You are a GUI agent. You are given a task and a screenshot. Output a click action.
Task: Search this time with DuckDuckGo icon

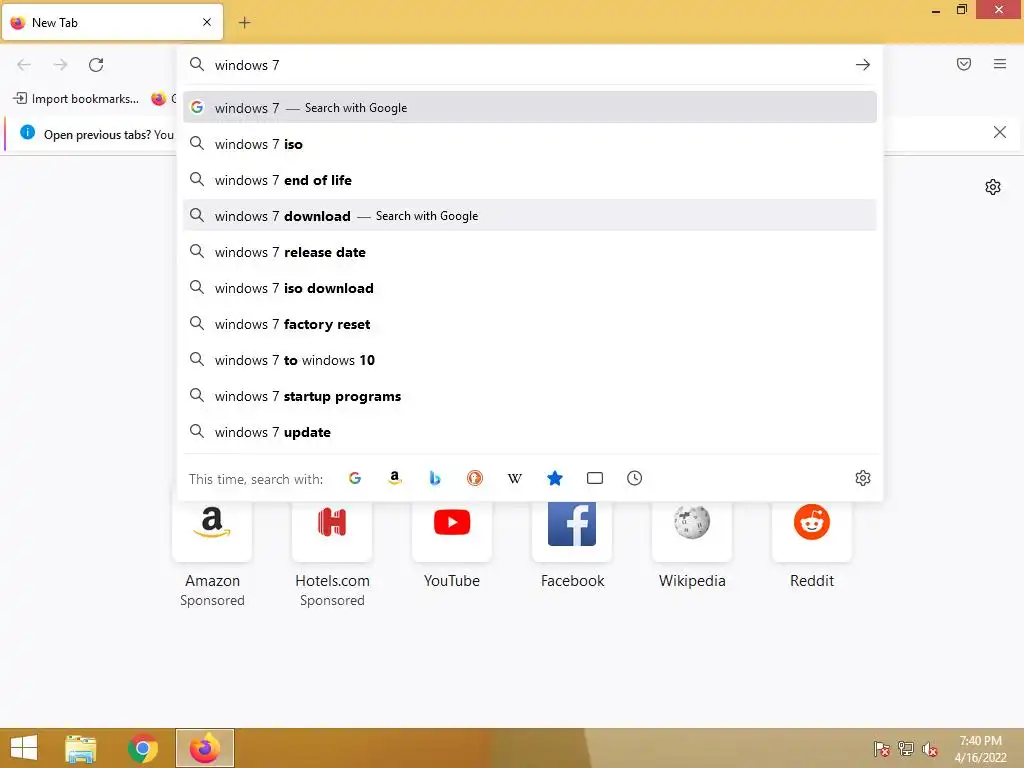pyautogui.click(x=475, y=478)
